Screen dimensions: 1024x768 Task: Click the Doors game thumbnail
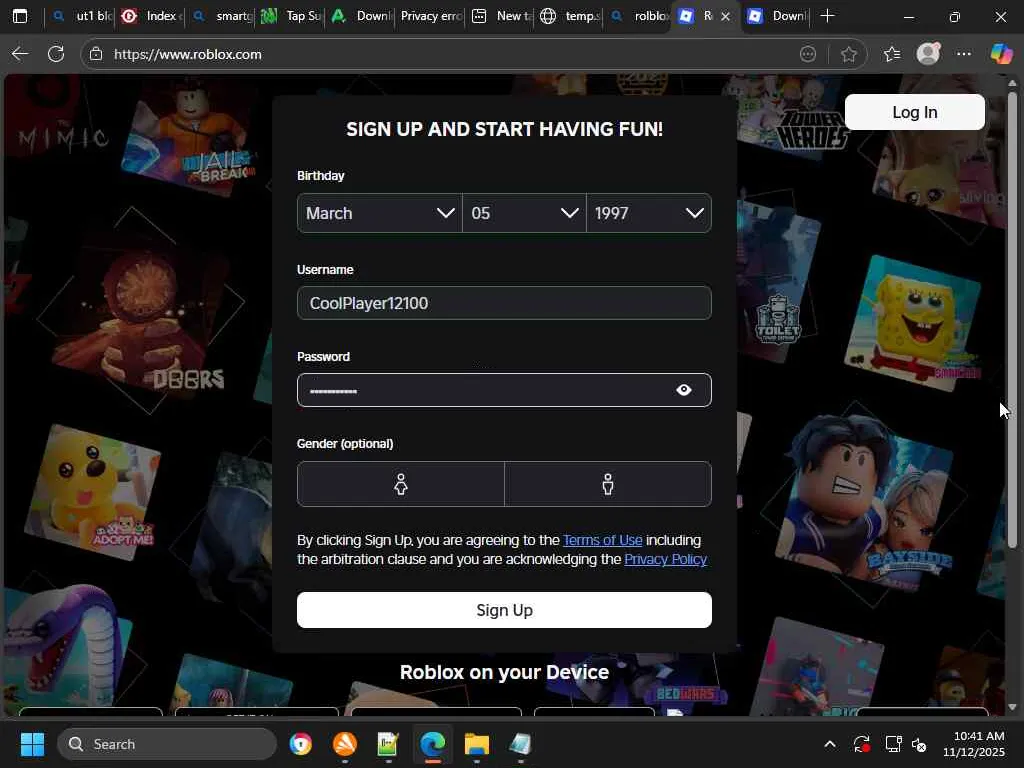(x=140, y=320)
